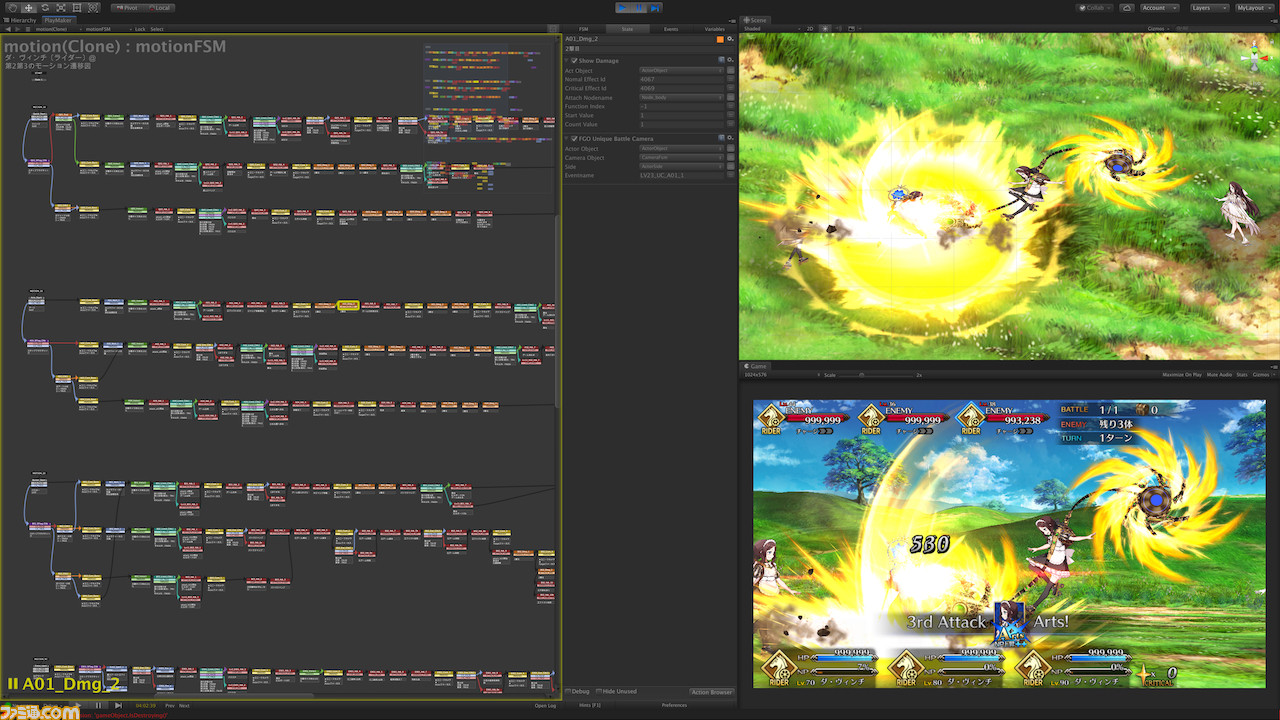Toggle Local handle rotation mode

pos(158,7)
